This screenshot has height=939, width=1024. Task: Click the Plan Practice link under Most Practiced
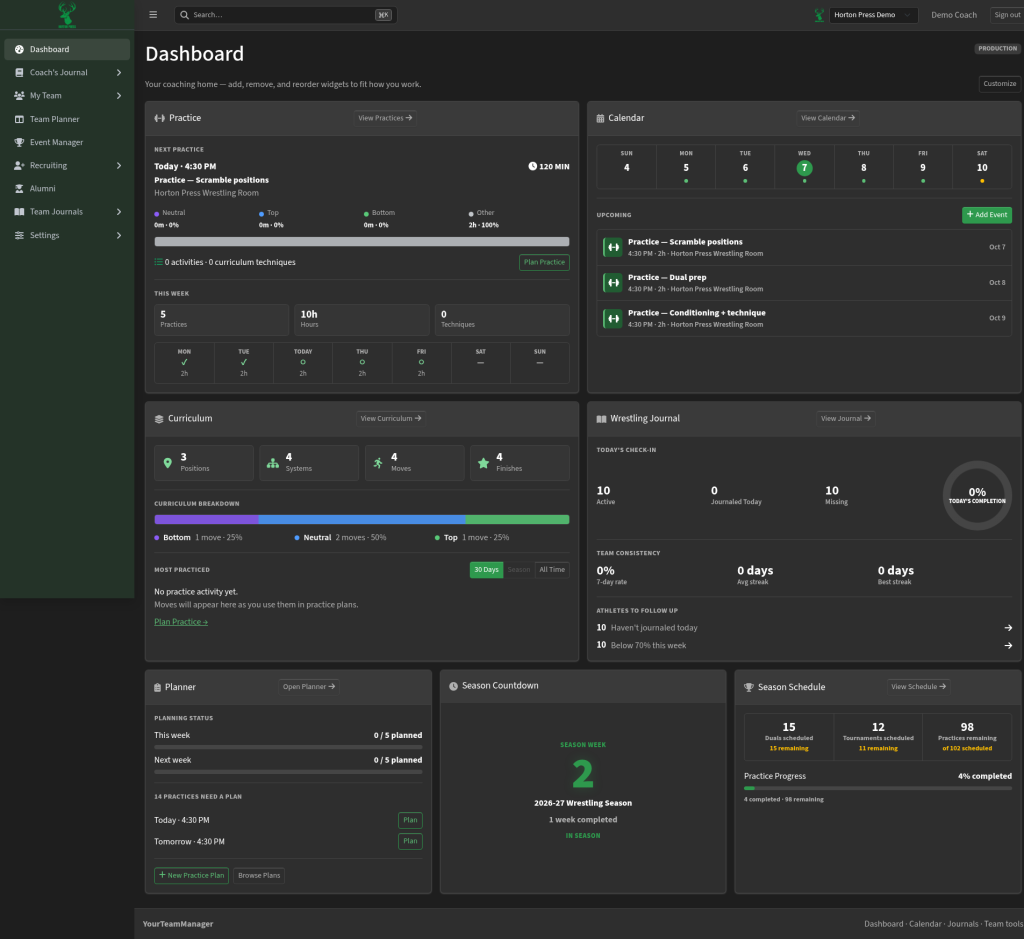[x=181, y=622]
